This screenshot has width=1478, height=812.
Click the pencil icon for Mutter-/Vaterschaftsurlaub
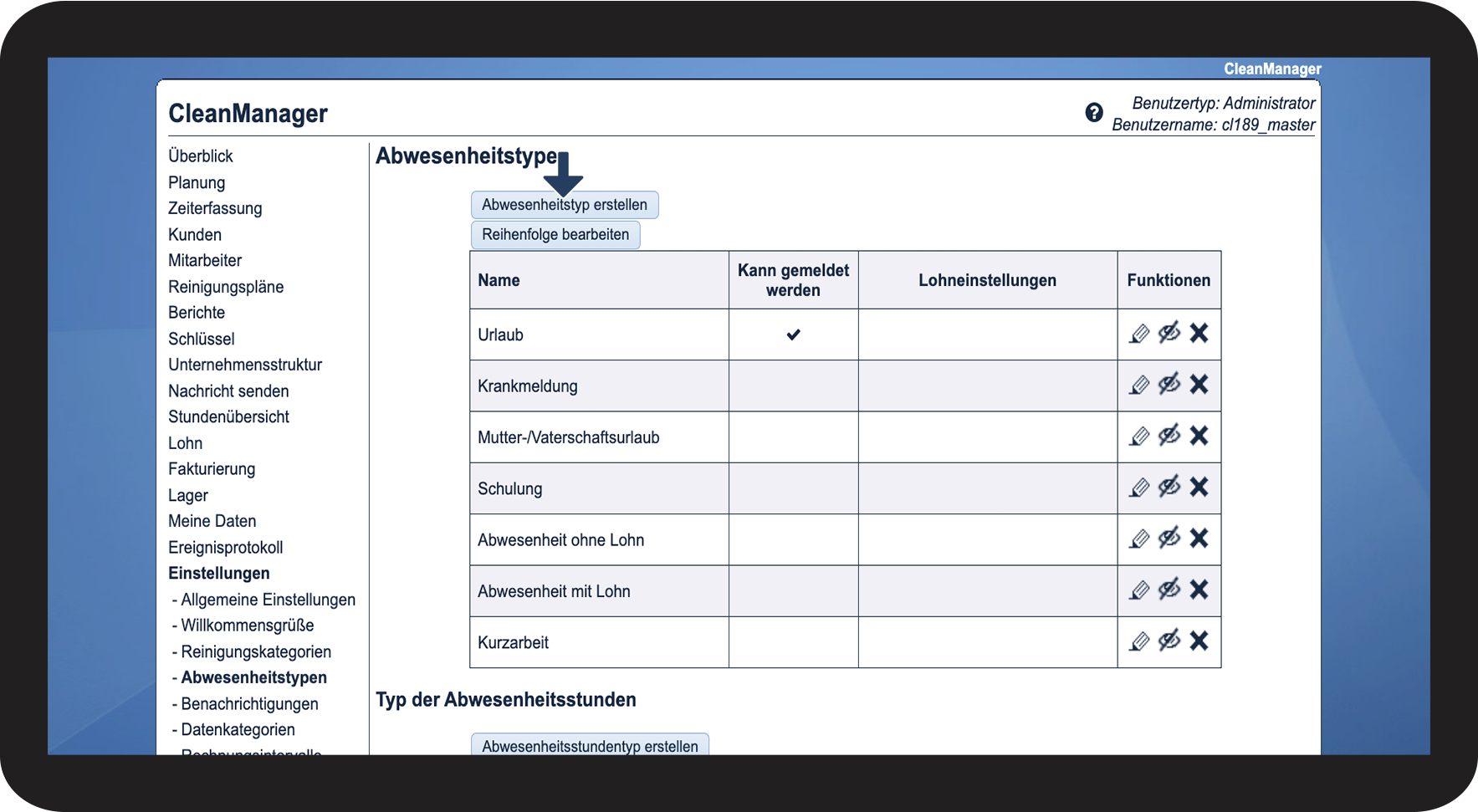click(1139, 436)
